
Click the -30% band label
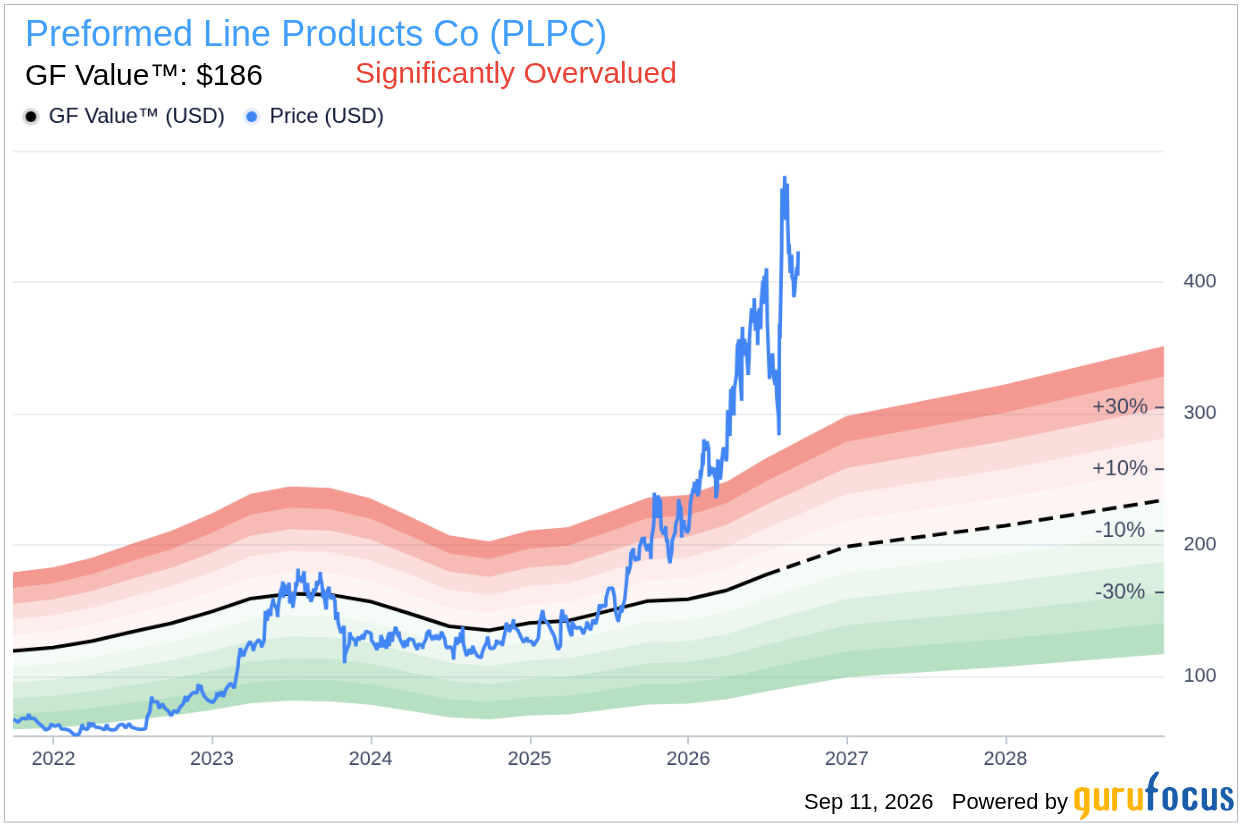[x=1120, y=592]
